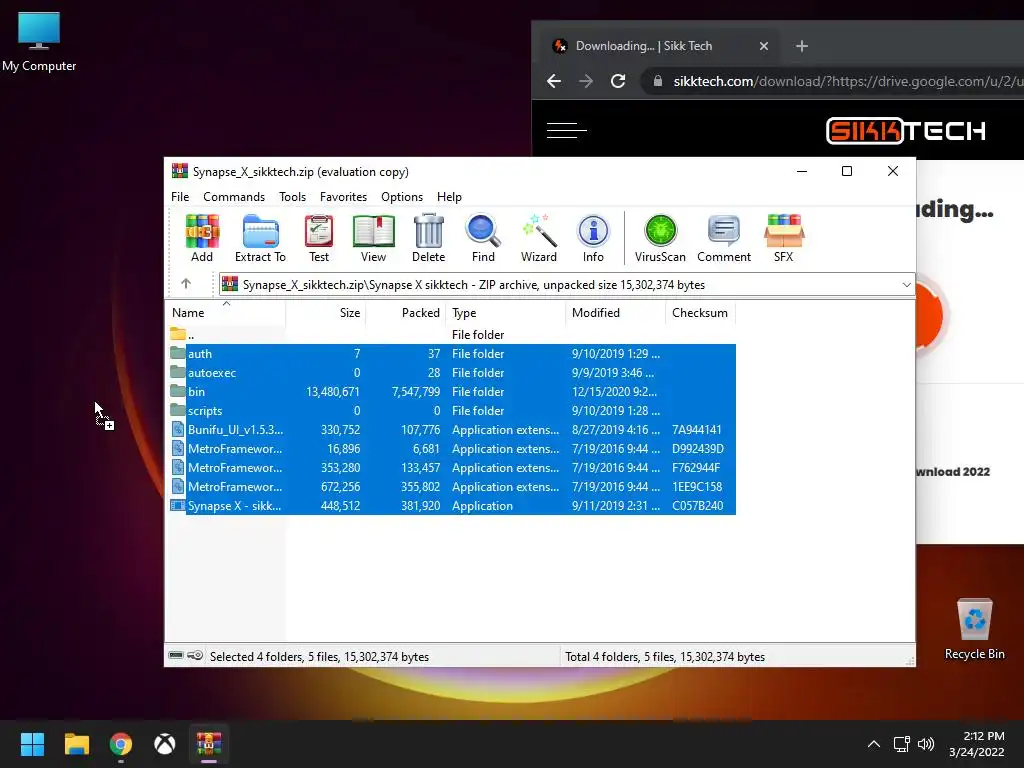Select the Bunifu_UI_v1.5.3 file
The width and height of the screenshot is (1024, 768).
451,429
